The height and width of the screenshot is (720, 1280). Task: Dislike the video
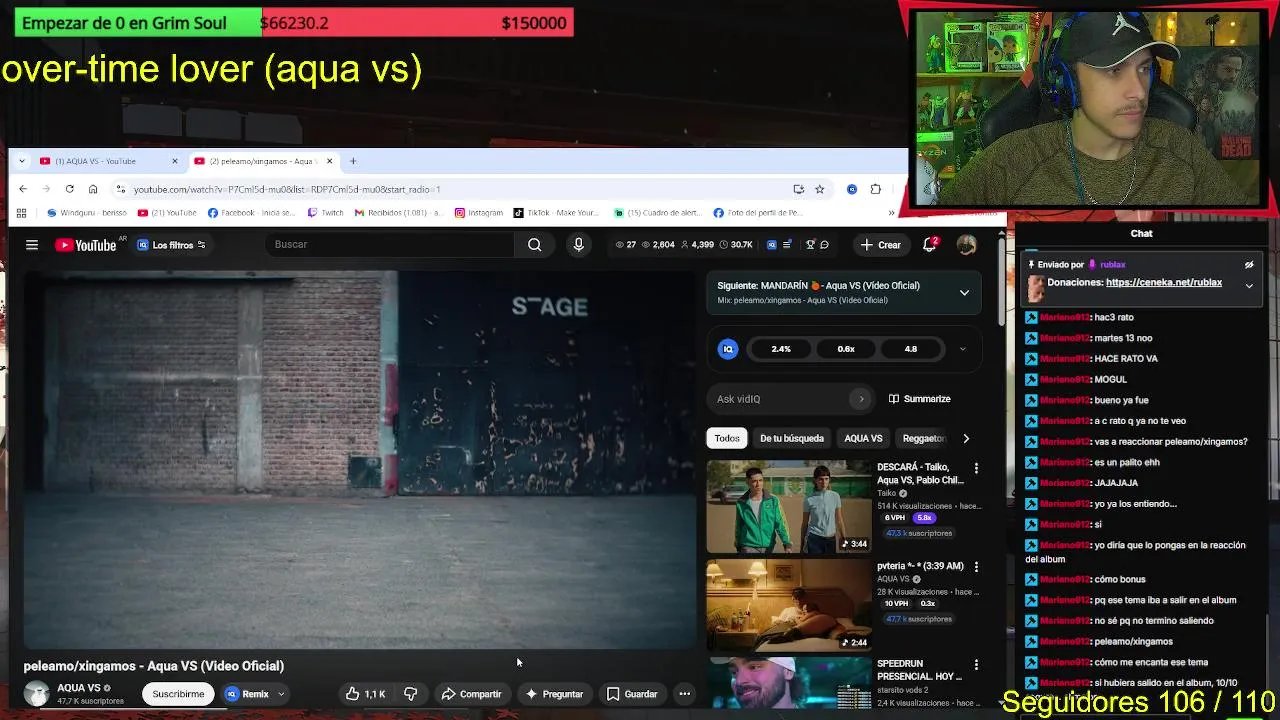pos(410,694)
